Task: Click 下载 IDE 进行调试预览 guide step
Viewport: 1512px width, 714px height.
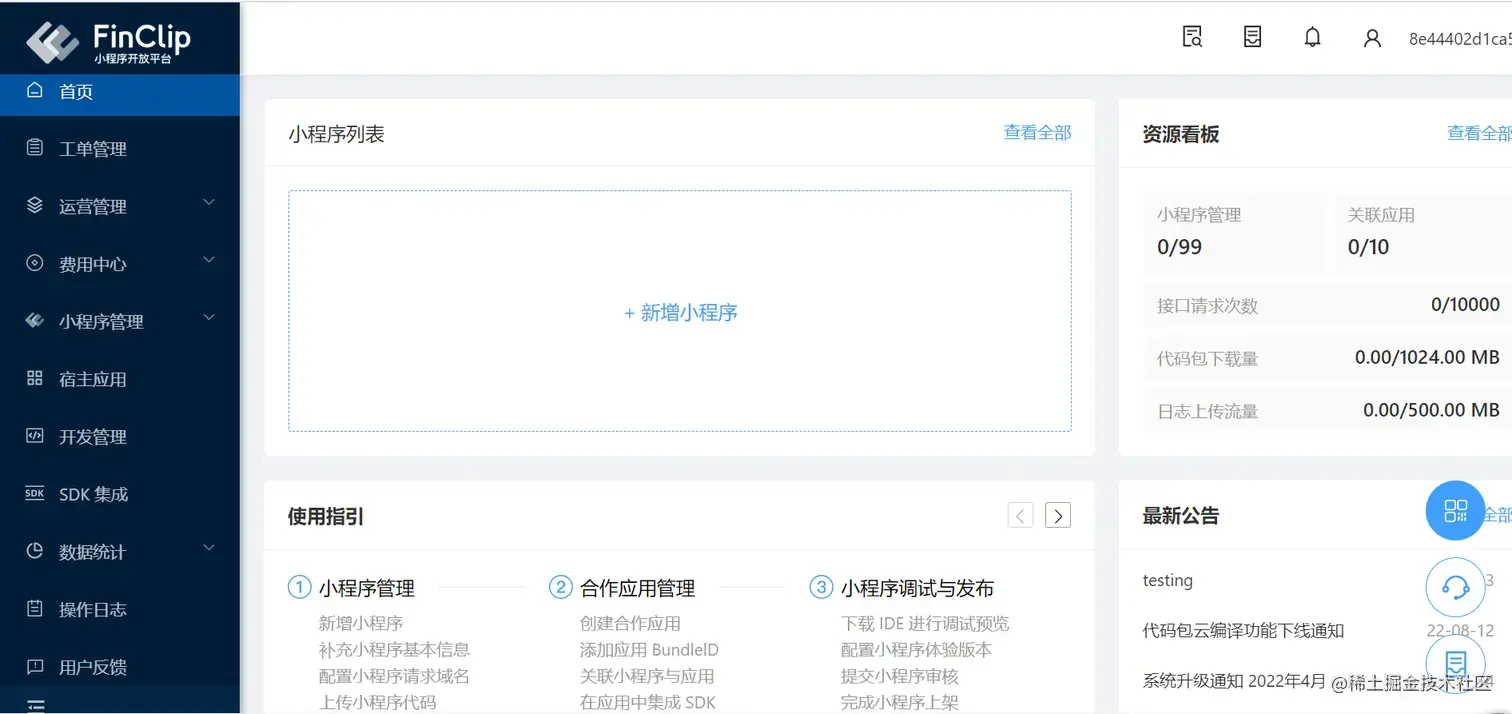Action: pos(925,623)
